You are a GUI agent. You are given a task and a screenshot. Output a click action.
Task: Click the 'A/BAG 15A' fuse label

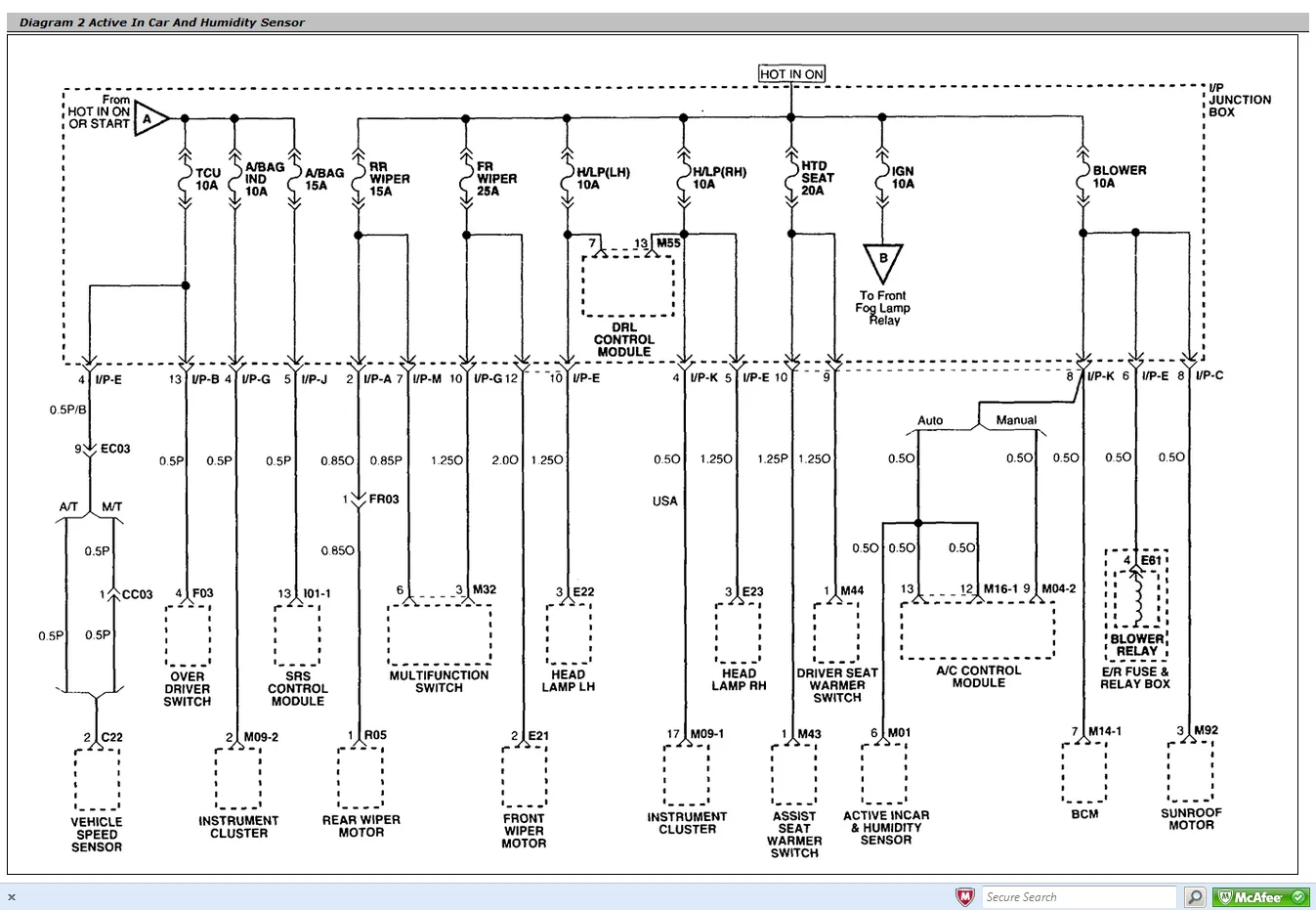coord(324,179)
